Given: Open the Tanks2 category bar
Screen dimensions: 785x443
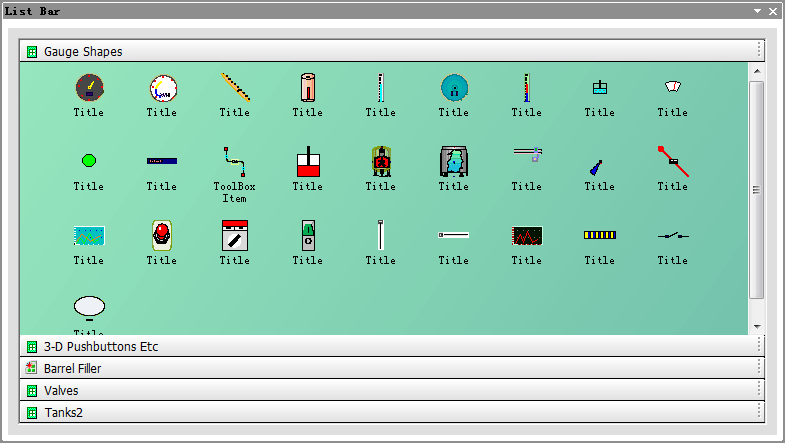Looking at the screenshot, I should tap(61, 412).
